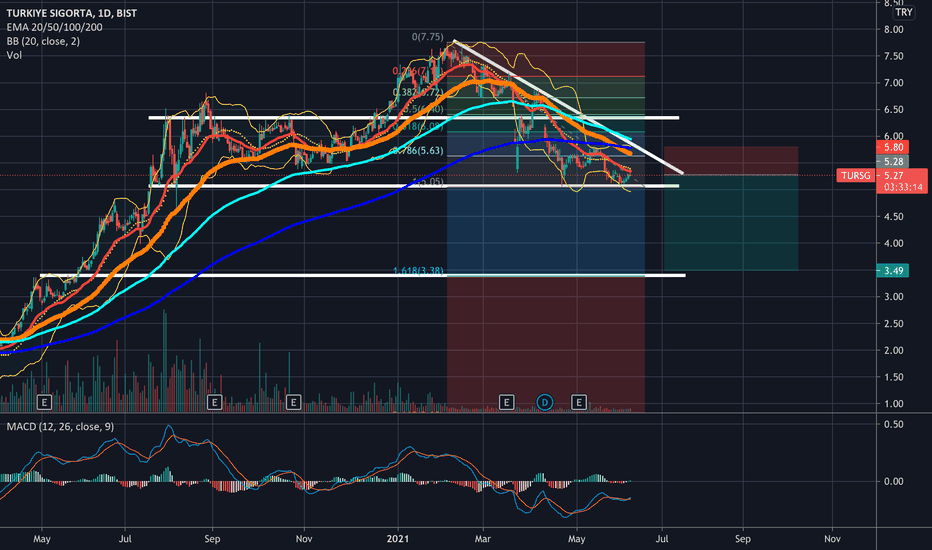This screenshot has height=550, width=932.
Task: Click the green 3.49 target price label
Action: (893, 271)
